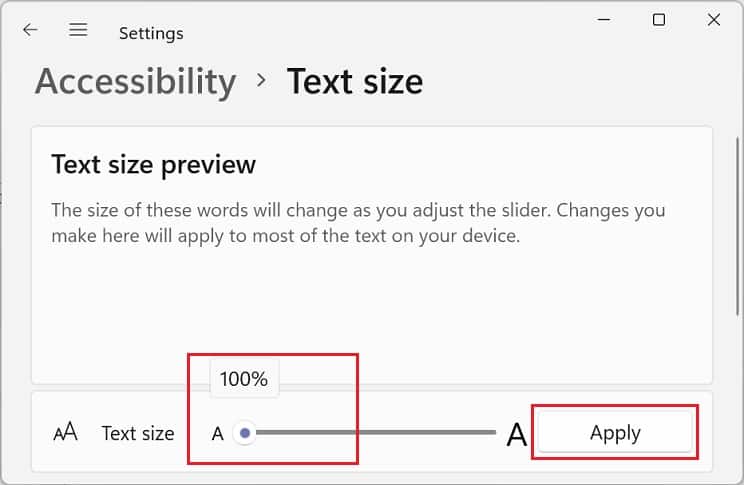744x485 pixels.
Task: Click the Text size row label
Action: click(x=138, y=433)
